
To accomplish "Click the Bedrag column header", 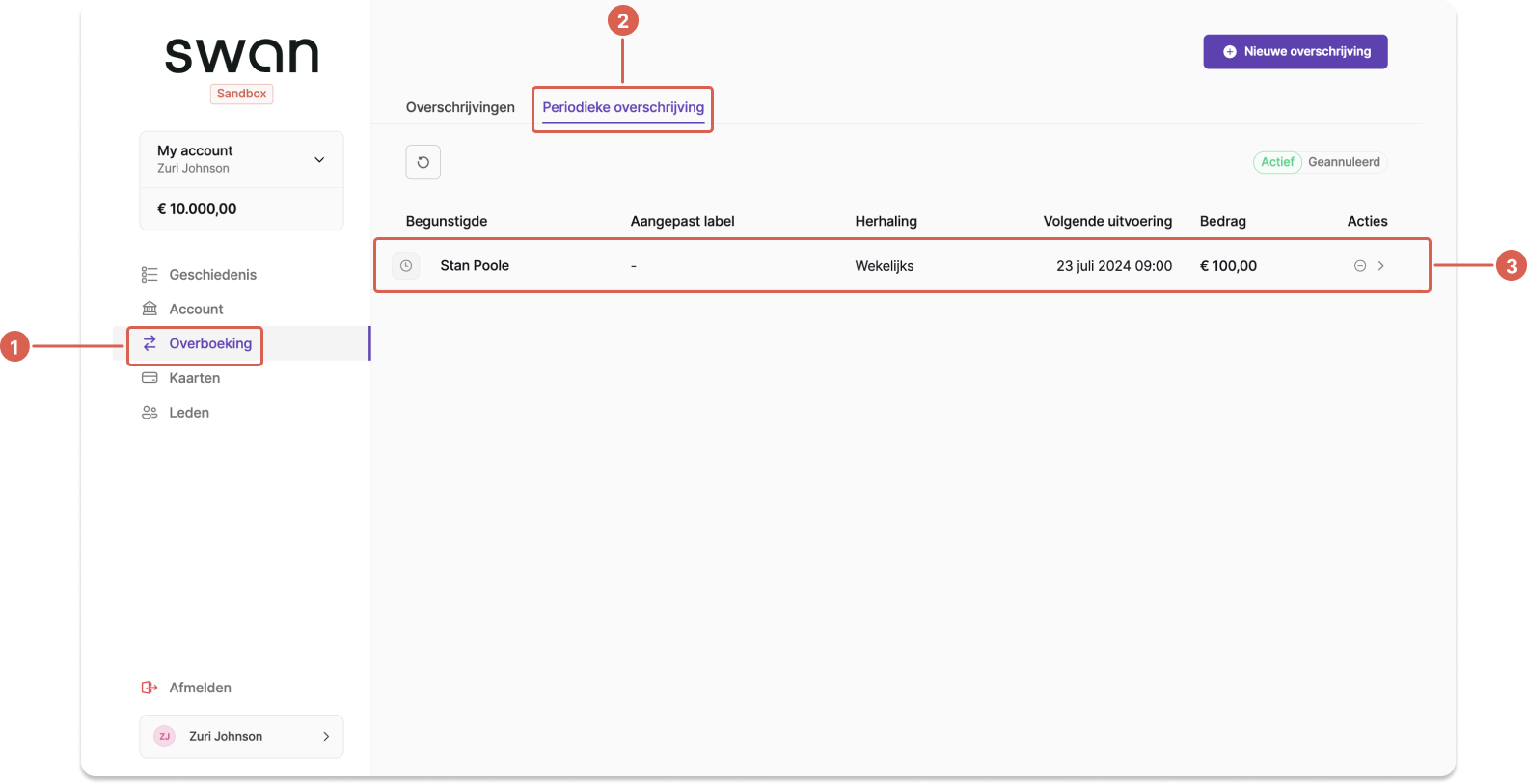I will click(x=1222, y=221).
